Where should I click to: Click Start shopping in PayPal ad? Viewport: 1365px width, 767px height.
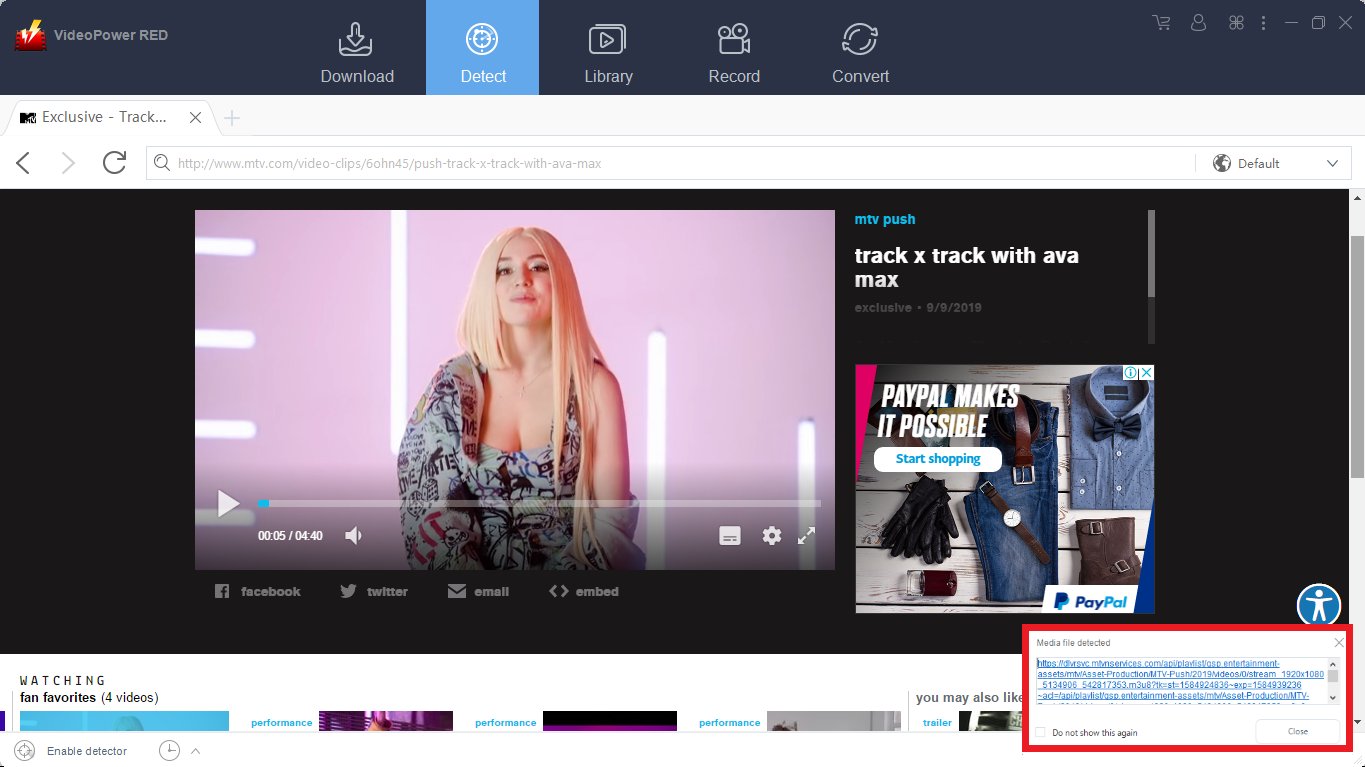[x=937, y=459]
